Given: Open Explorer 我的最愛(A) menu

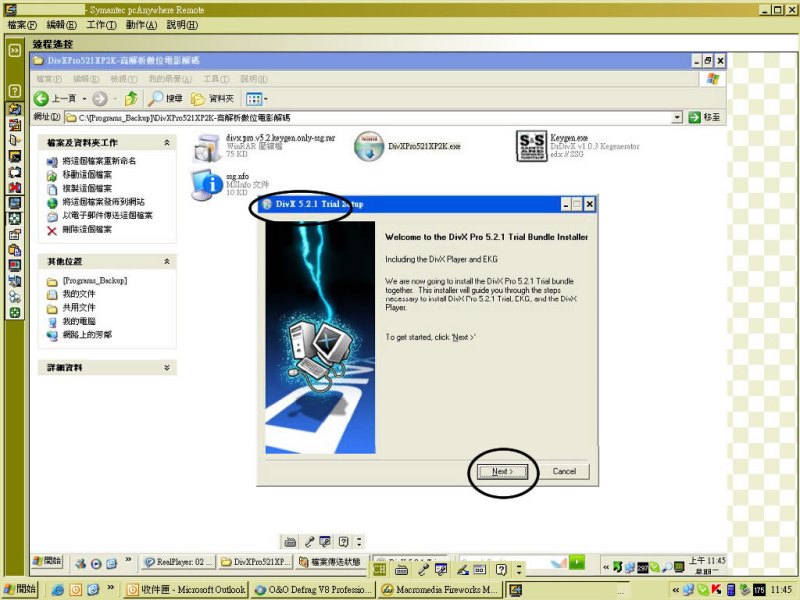Looking at the screenshot, I should (x=170, y=79).
